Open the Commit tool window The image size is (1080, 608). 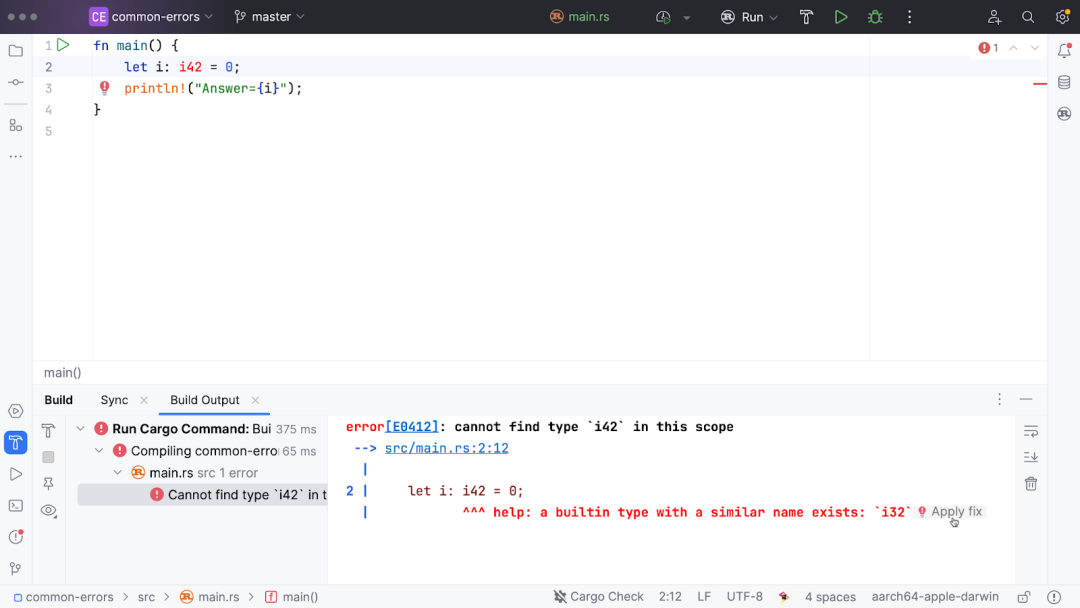coord(16,83)
